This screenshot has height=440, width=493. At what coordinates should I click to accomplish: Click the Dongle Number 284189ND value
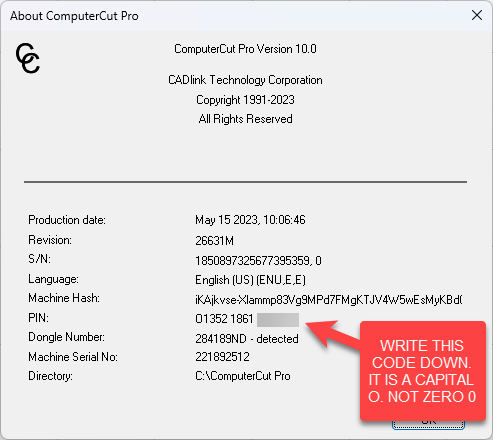click(x=247, y=339)
